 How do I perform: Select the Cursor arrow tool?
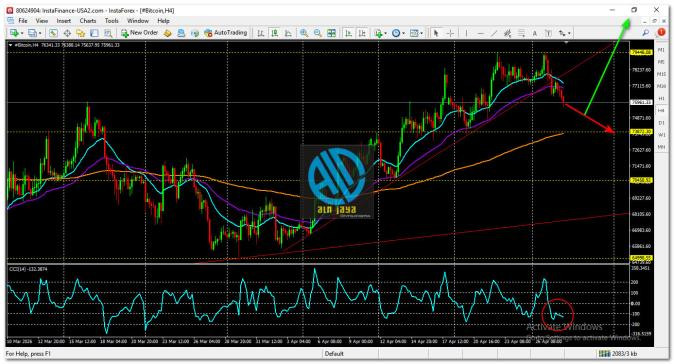[x=436, y=33]
